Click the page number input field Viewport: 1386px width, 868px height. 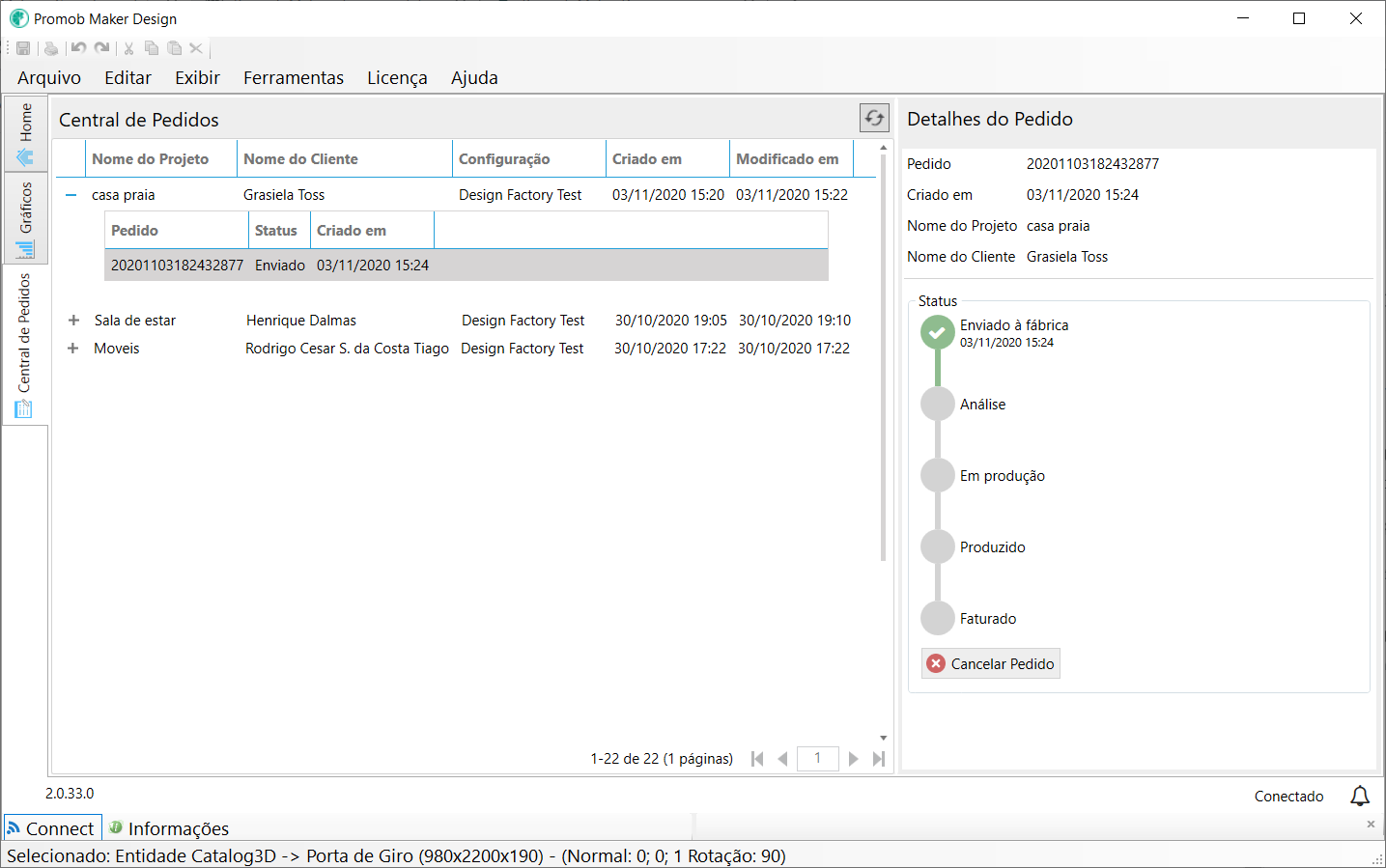point(817,758)
